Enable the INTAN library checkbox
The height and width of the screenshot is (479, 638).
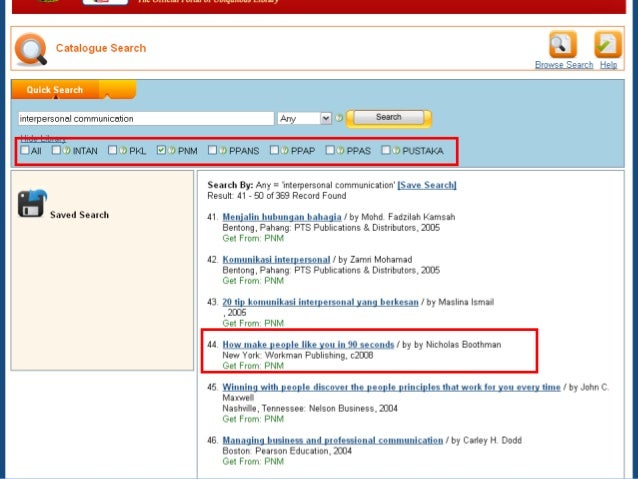click(56, 150)
